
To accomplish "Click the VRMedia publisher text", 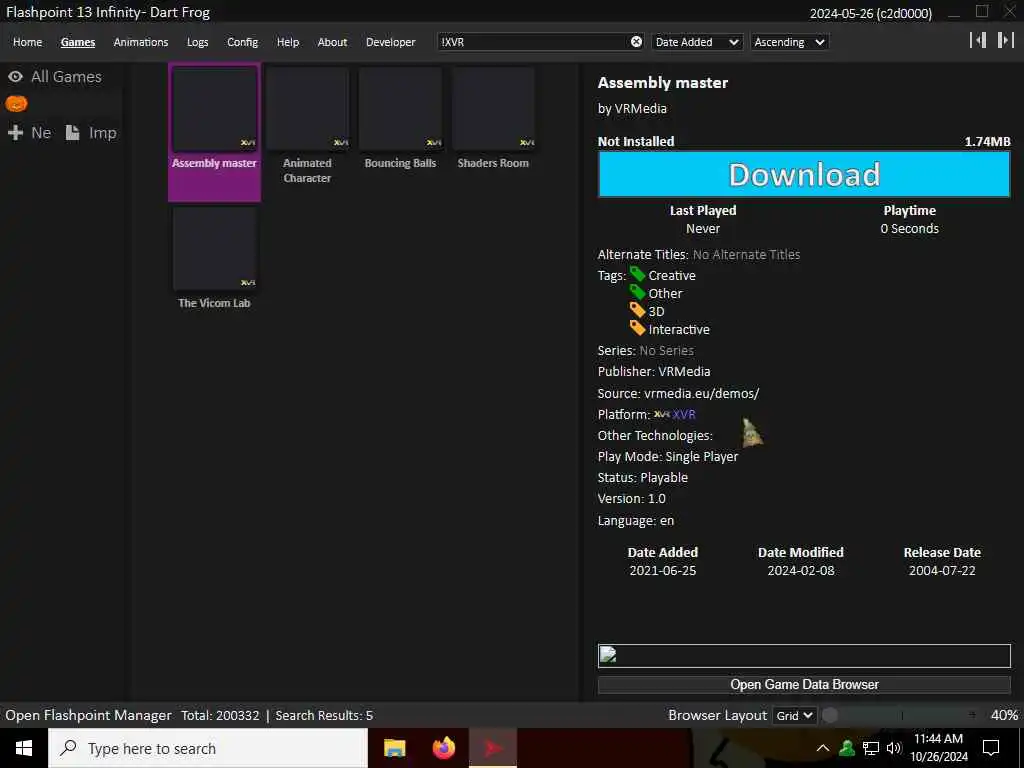I will [x=684, y=371].
